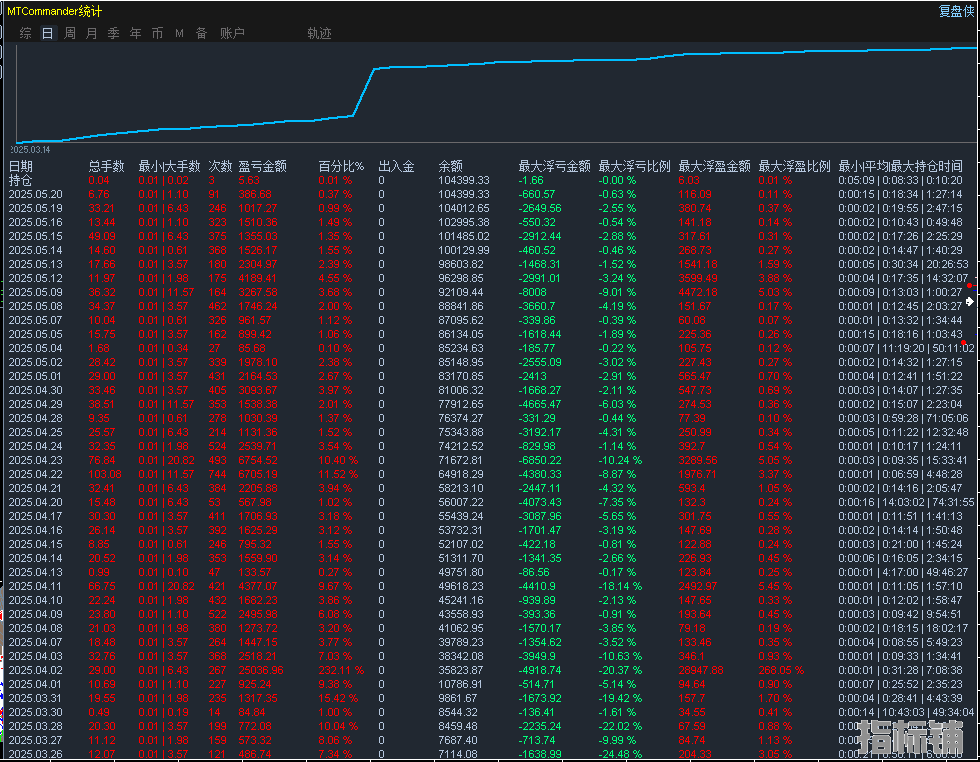Click the 最大浮亏金额 column header
The image size is (980, 762).
pos(554,166)
